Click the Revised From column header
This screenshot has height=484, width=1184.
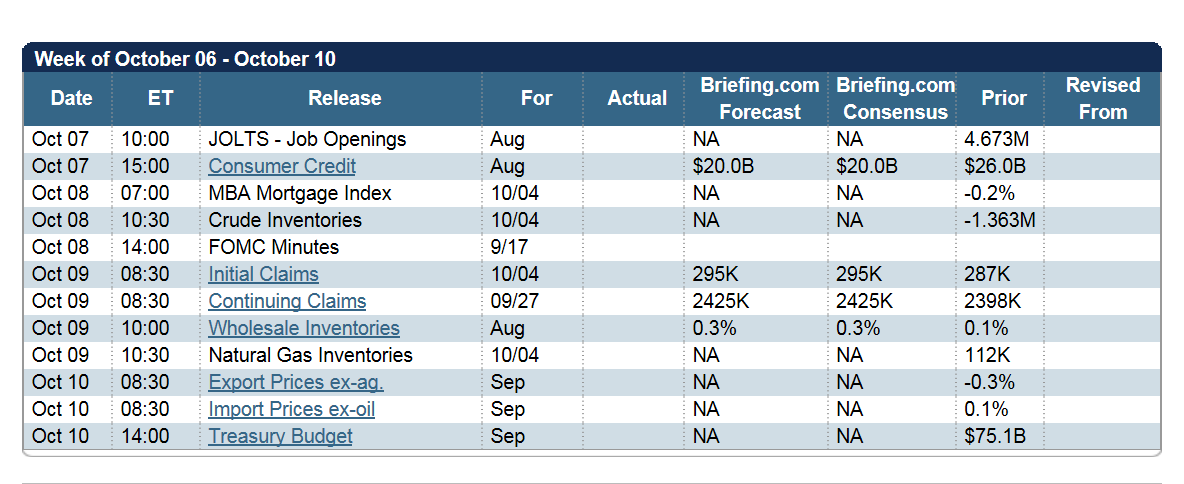click(x=1103, y=98)
